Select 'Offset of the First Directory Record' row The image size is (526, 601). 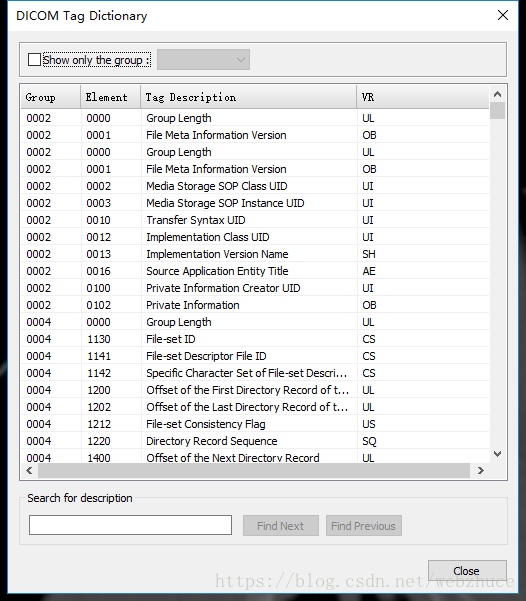[x=255, y=390]
